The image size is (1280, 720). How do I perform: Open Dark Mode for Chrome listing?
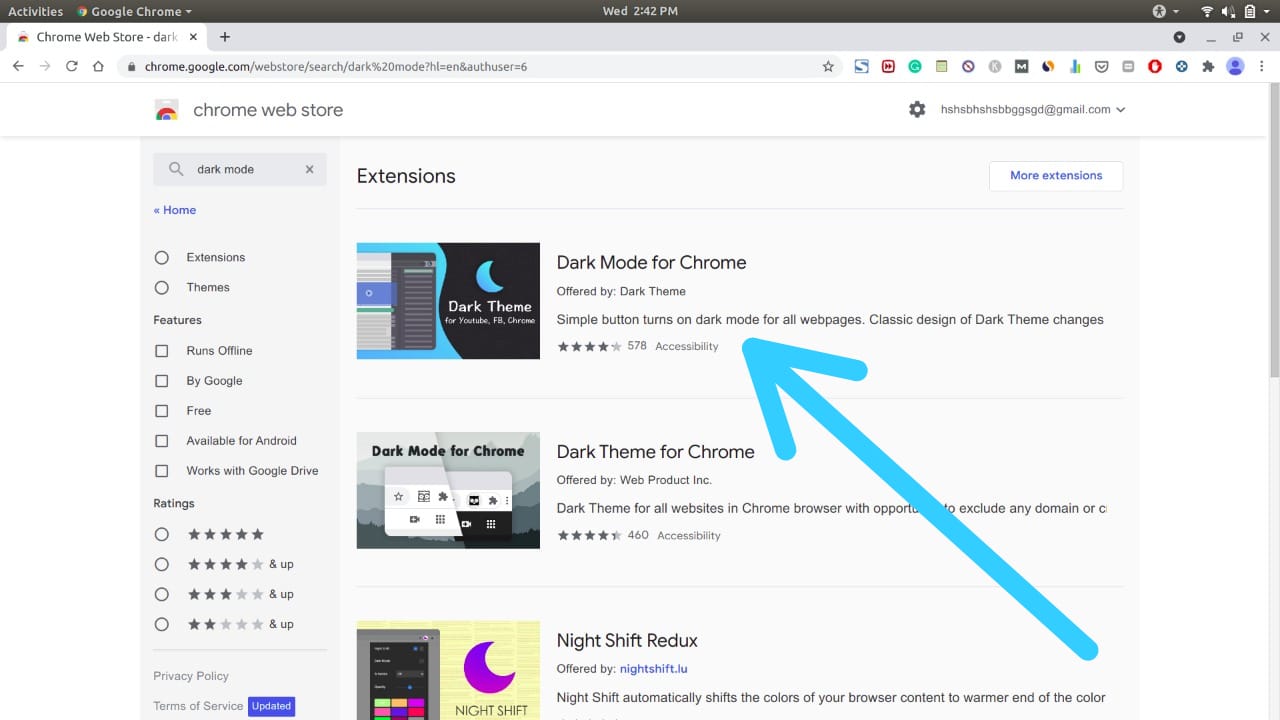tap(651, 262)
